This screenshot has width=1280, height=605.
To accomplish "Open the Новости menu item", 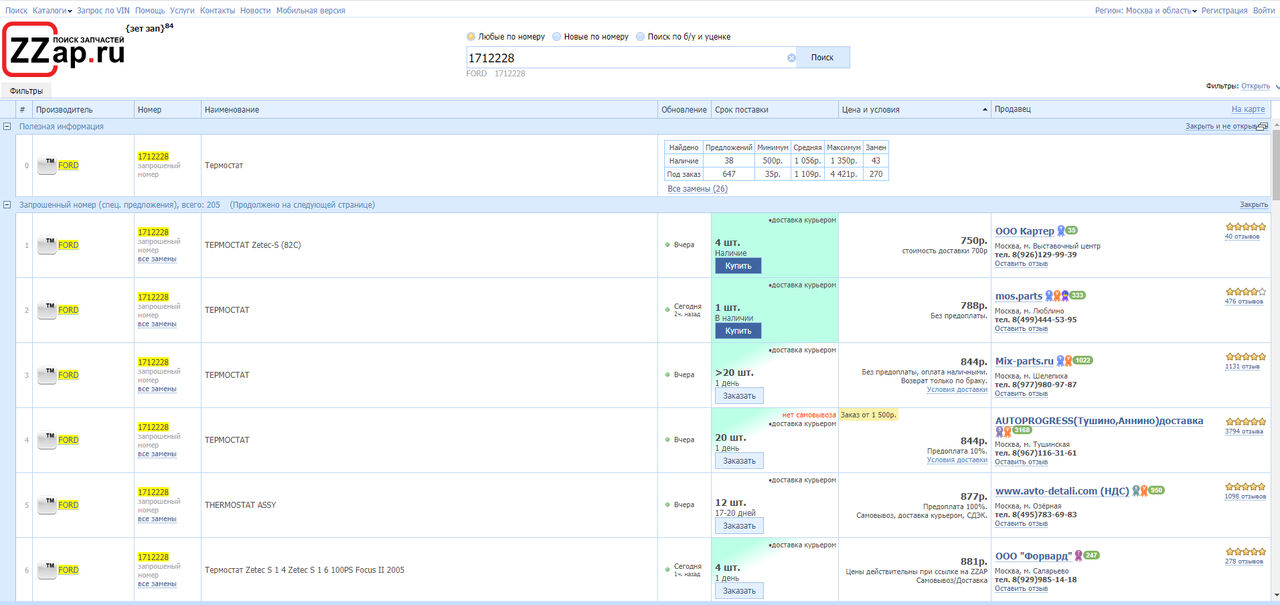I will pos(256,10).
